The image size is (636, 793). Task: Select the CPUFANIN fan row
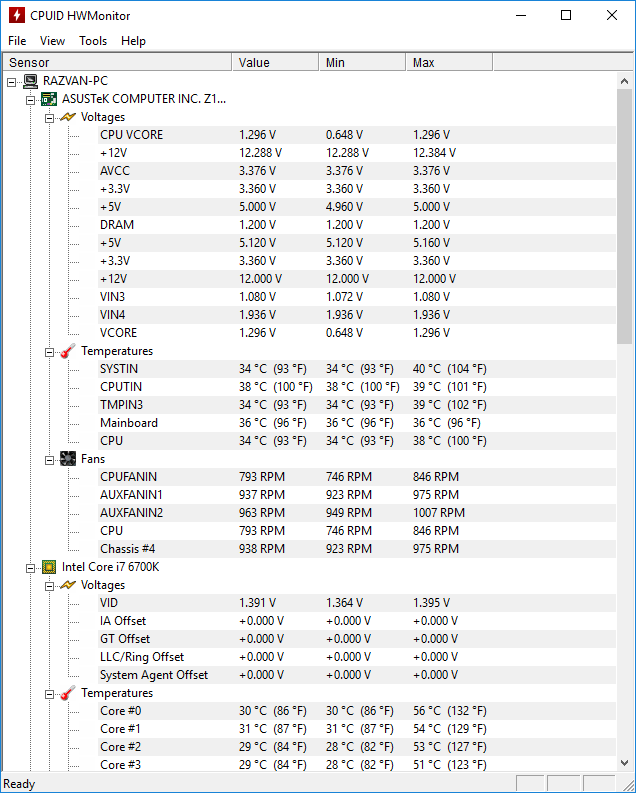click(x=357, y=477)
